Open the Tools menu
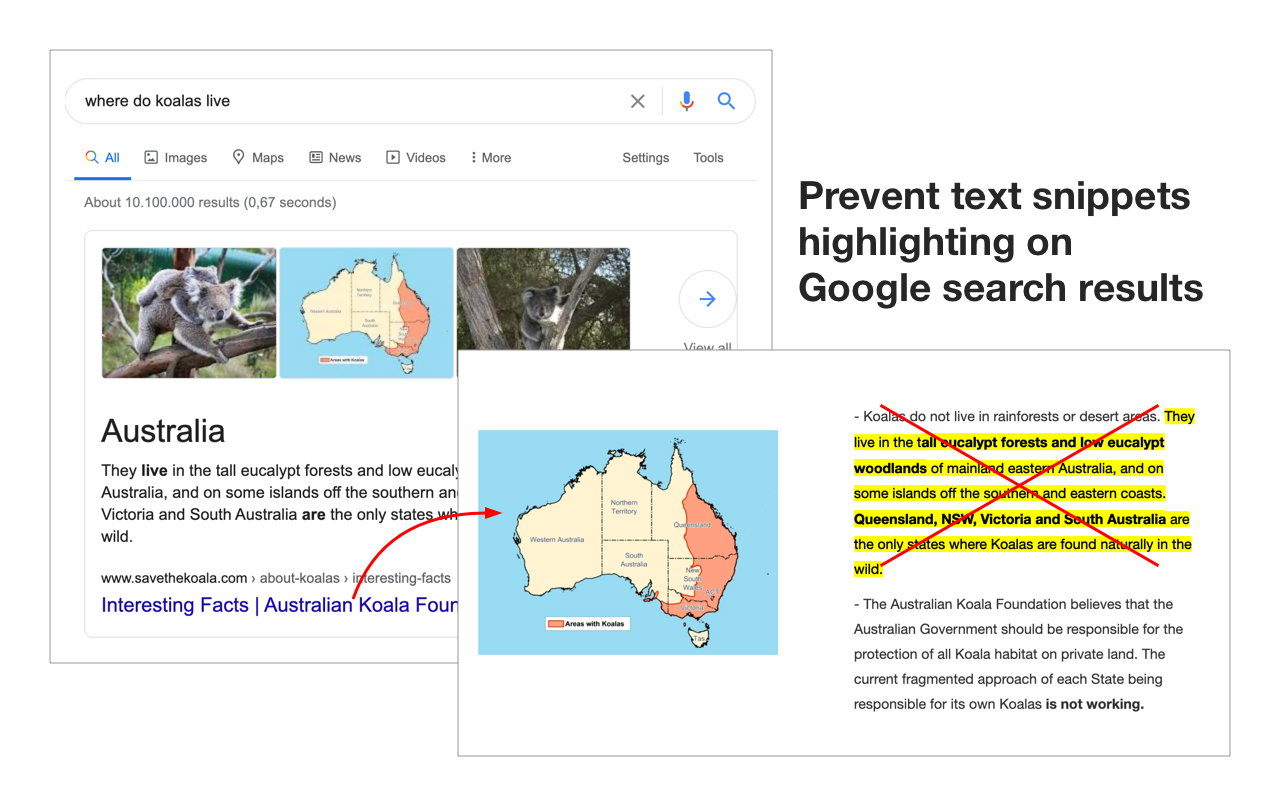This screenshot has height=800, width=1280. [x=708, y=157]
